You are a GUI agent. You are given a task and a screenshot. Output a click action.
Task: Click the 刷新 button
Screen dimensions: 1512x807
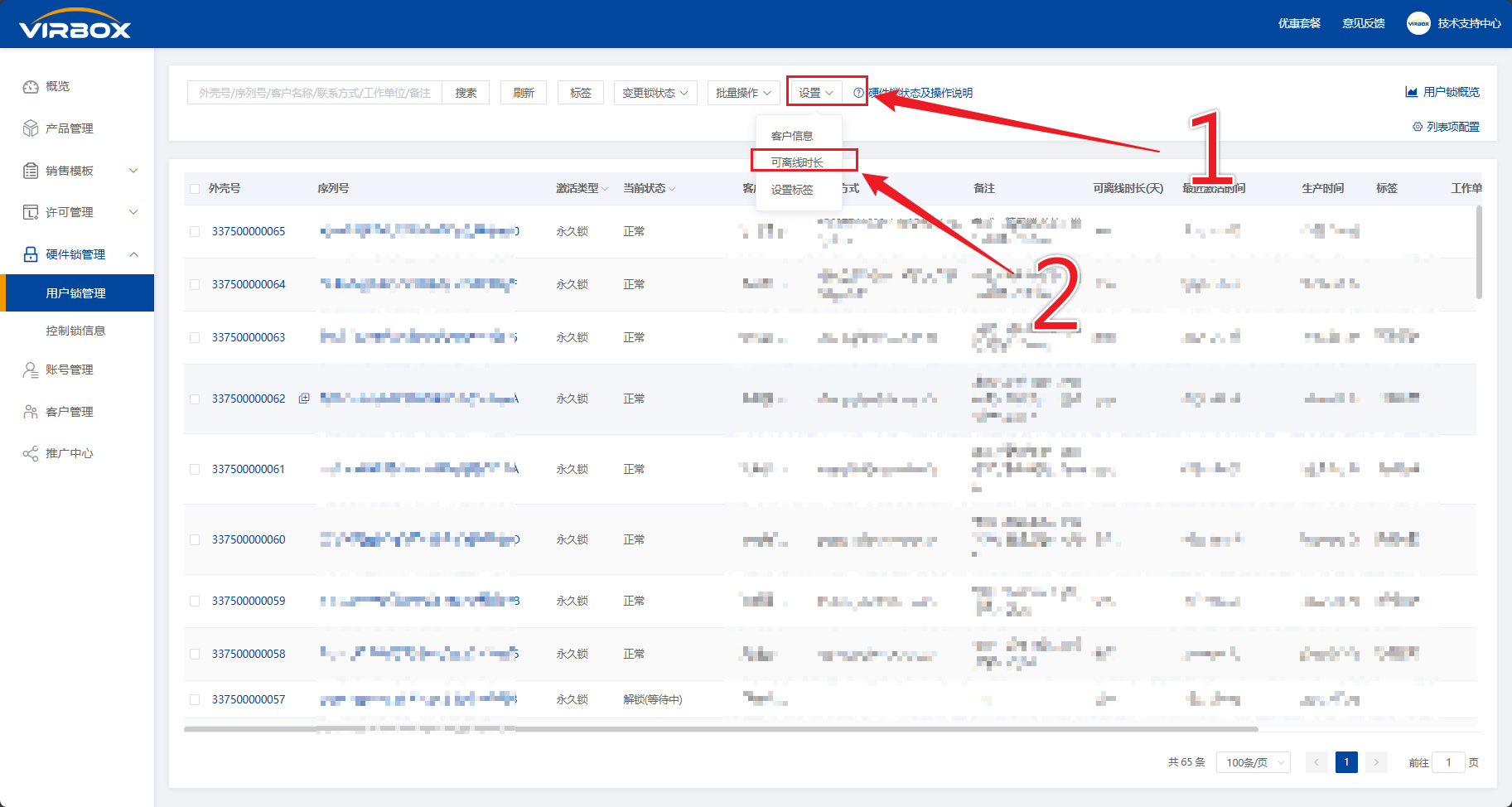tap(524, 93)
